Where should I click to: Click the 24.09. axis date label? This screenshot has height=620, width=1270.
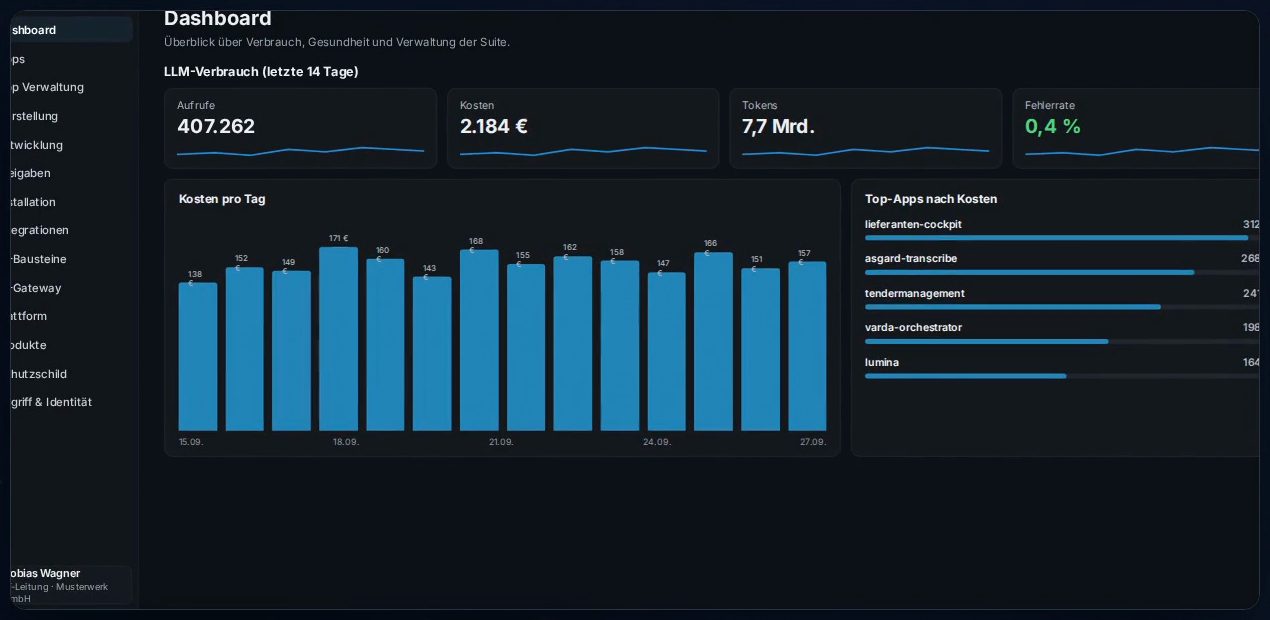click(x=657, y=442)
